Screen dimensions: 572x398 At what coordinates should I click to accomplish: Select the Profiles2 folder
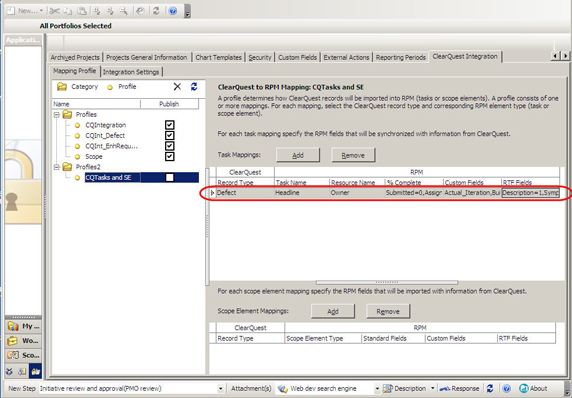[x=88, y=167]
